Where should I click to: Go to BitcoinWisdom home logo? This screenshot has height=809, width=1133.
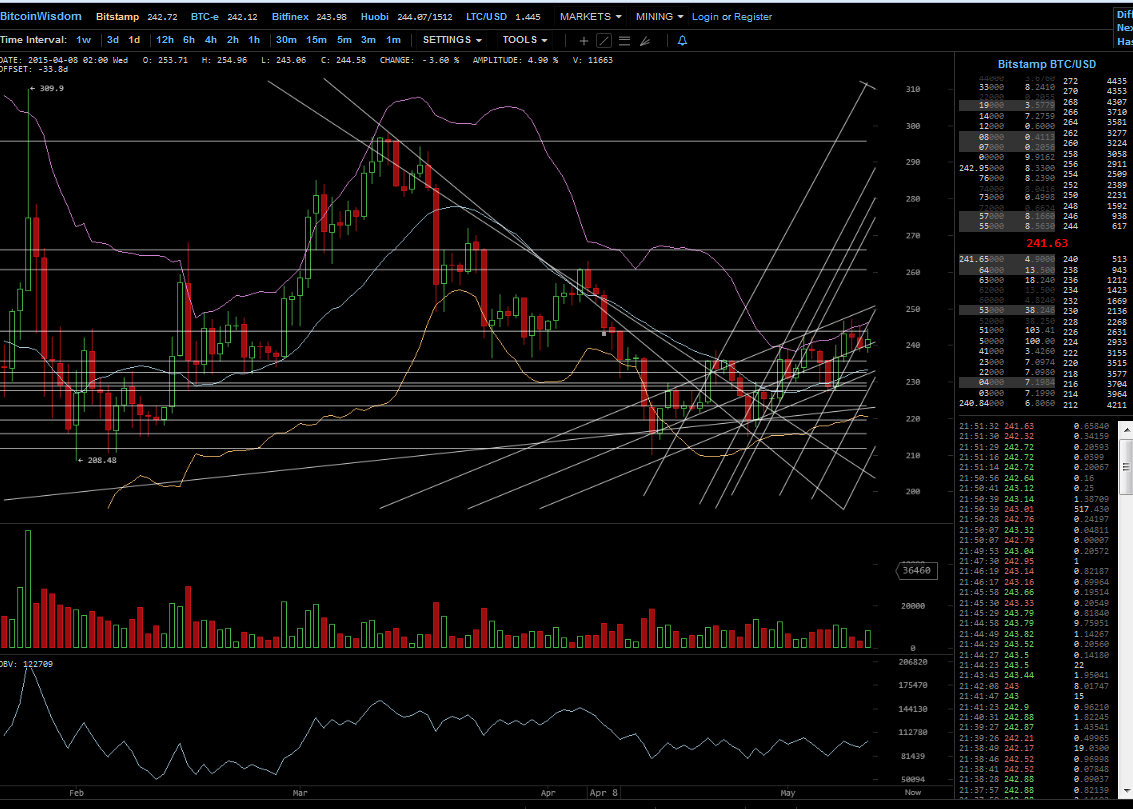click(41, 16)
